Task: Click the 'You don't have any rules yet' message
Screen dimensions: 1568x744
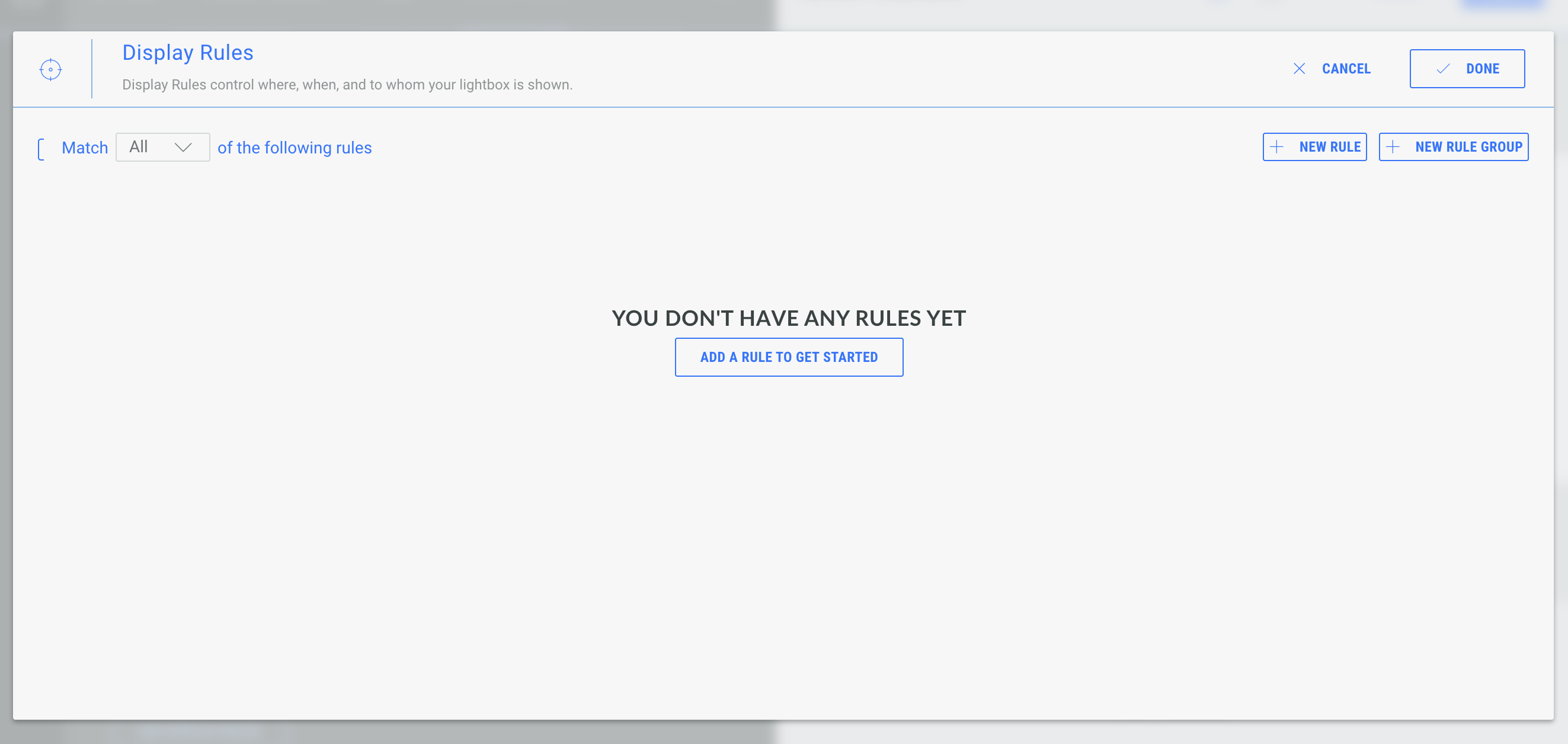Action: point(789,318)
